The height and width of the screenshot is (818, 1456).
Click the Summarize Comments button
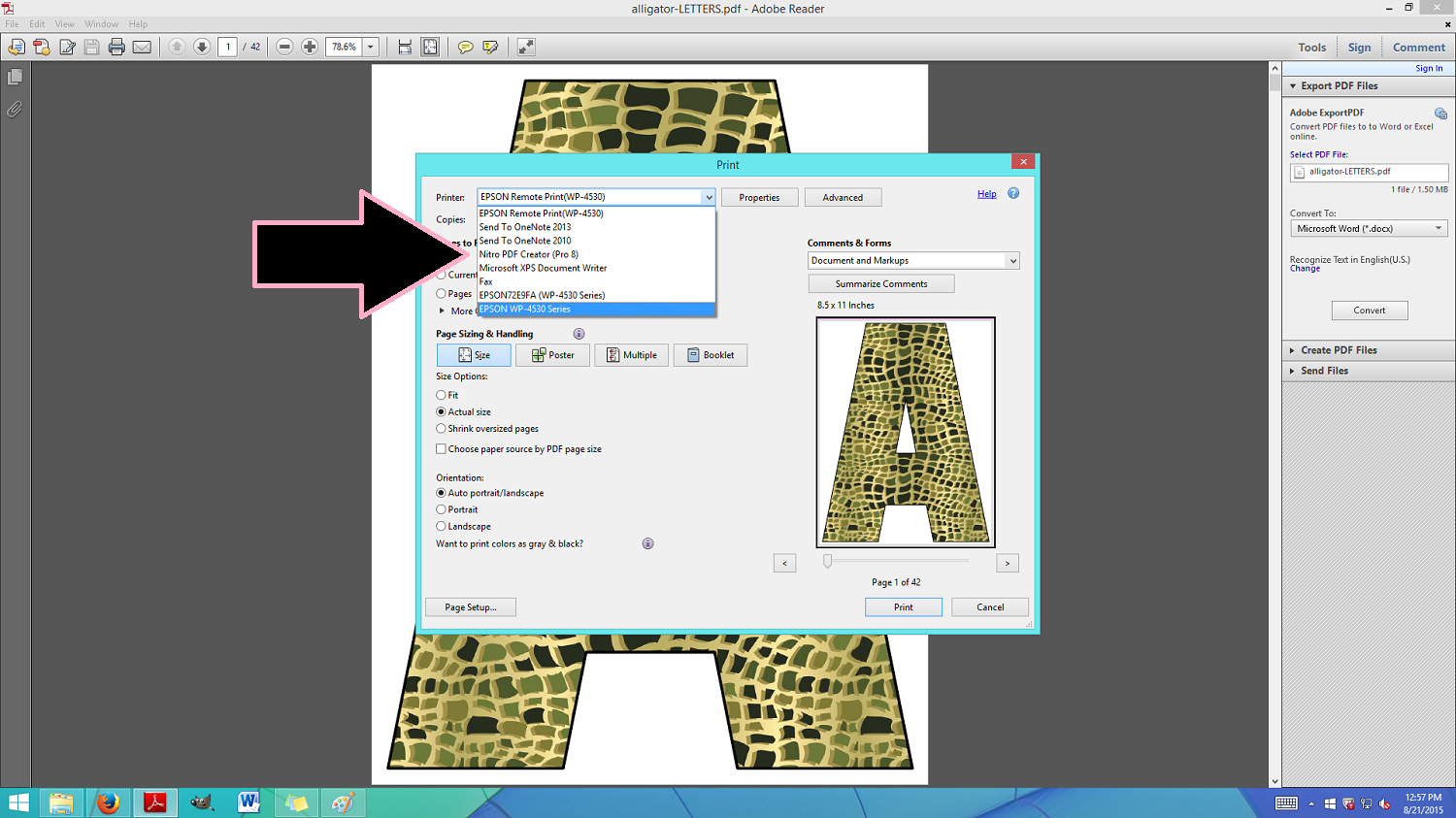[881, 283]
